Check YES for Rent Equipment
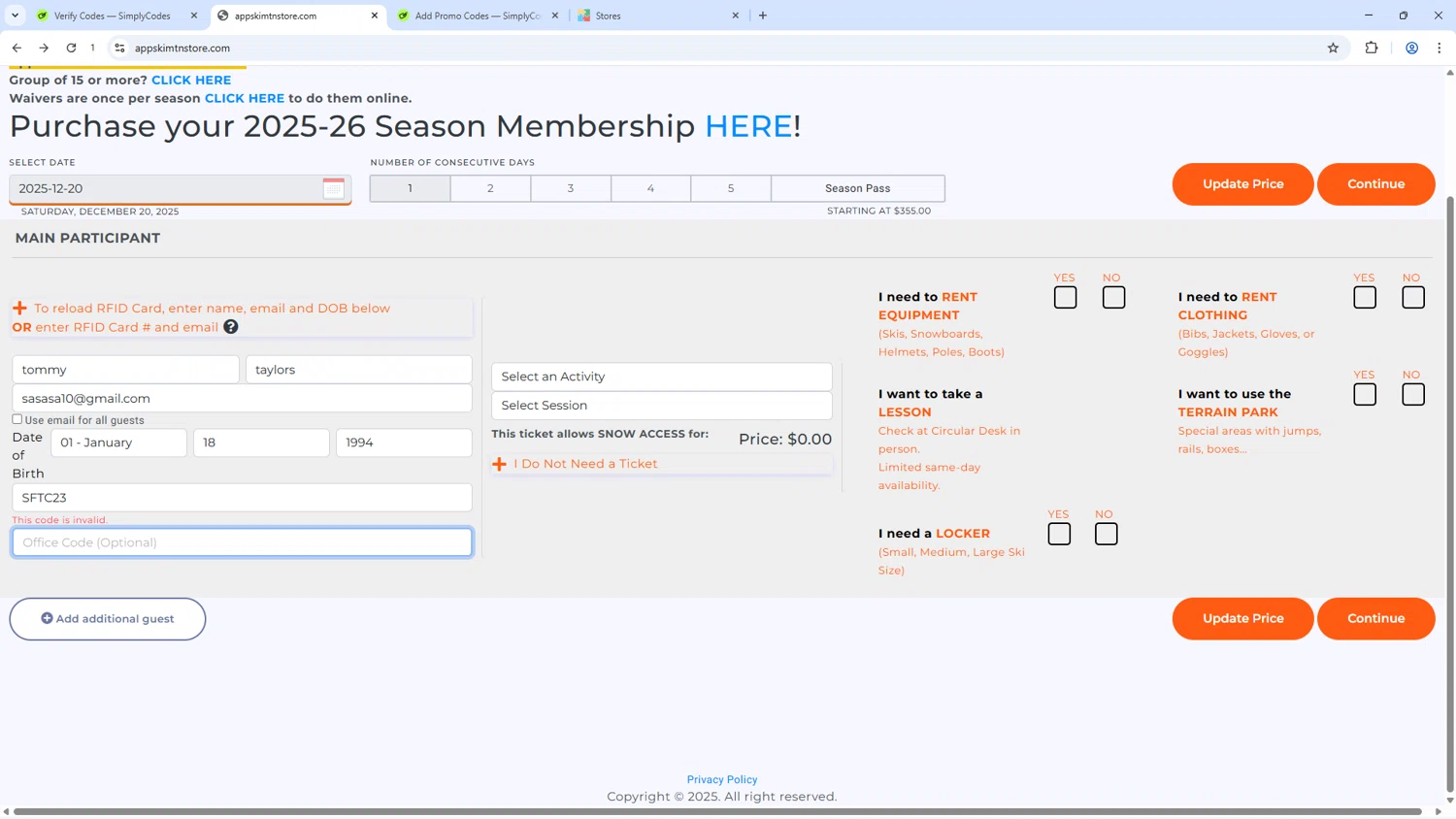The image size is (1456, 819). tap(1065, 297)
